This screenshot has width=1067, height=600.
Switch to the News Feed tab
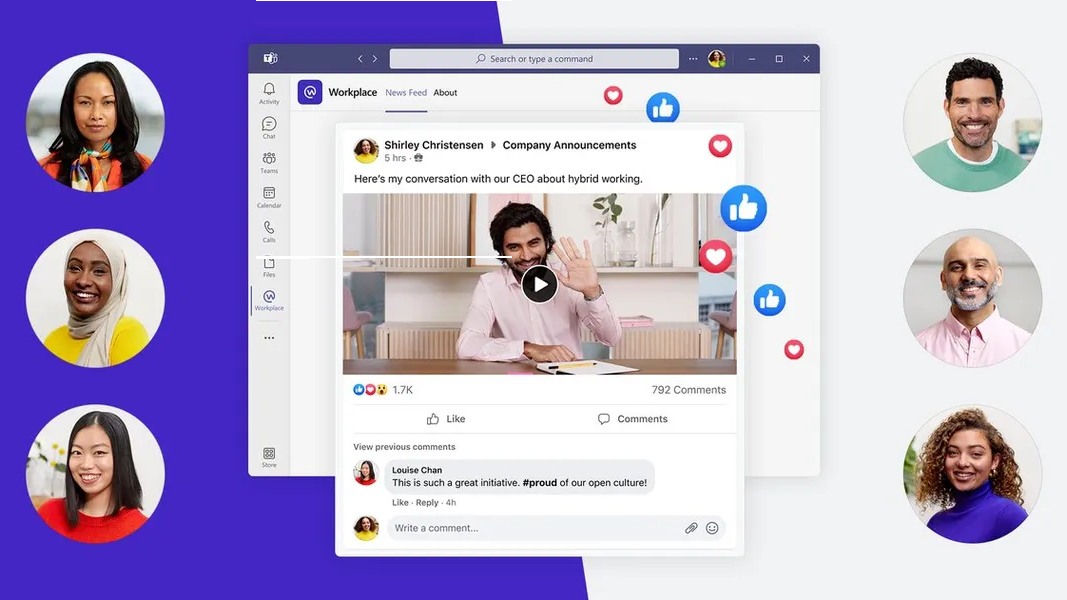(x=405, y=93)
